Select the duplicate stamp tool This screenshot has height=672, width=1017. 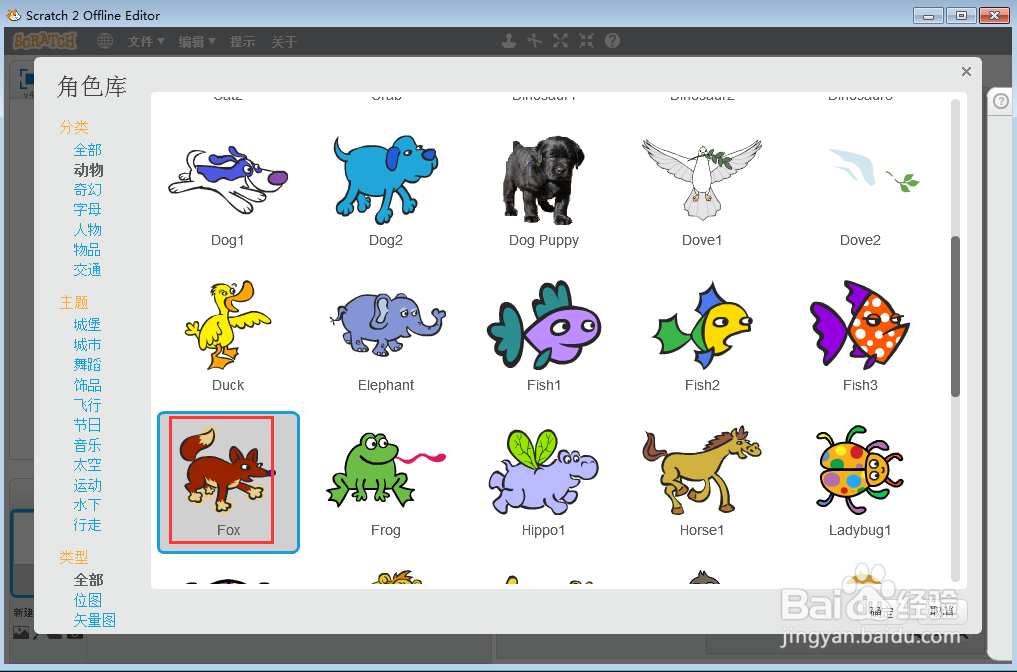pyautogui.click(x=509, y=41)
